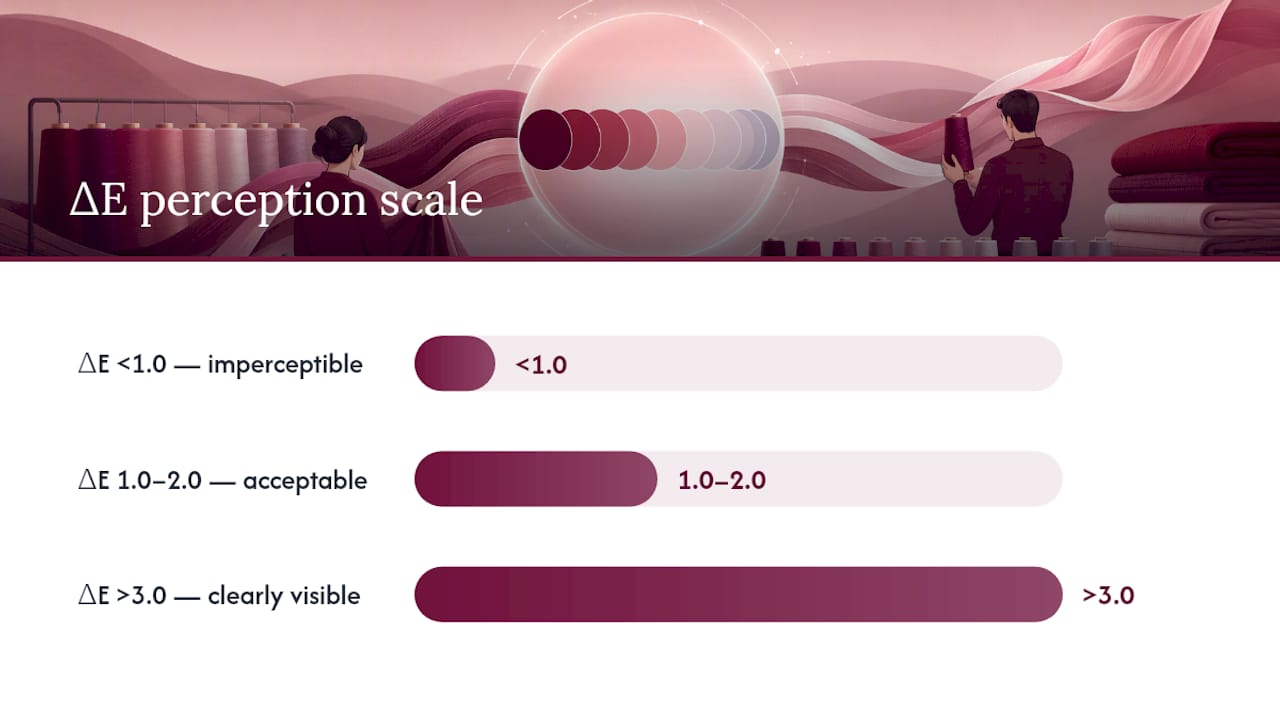
Task: Select the '<1.0' value label
Action: click(541, 364)
